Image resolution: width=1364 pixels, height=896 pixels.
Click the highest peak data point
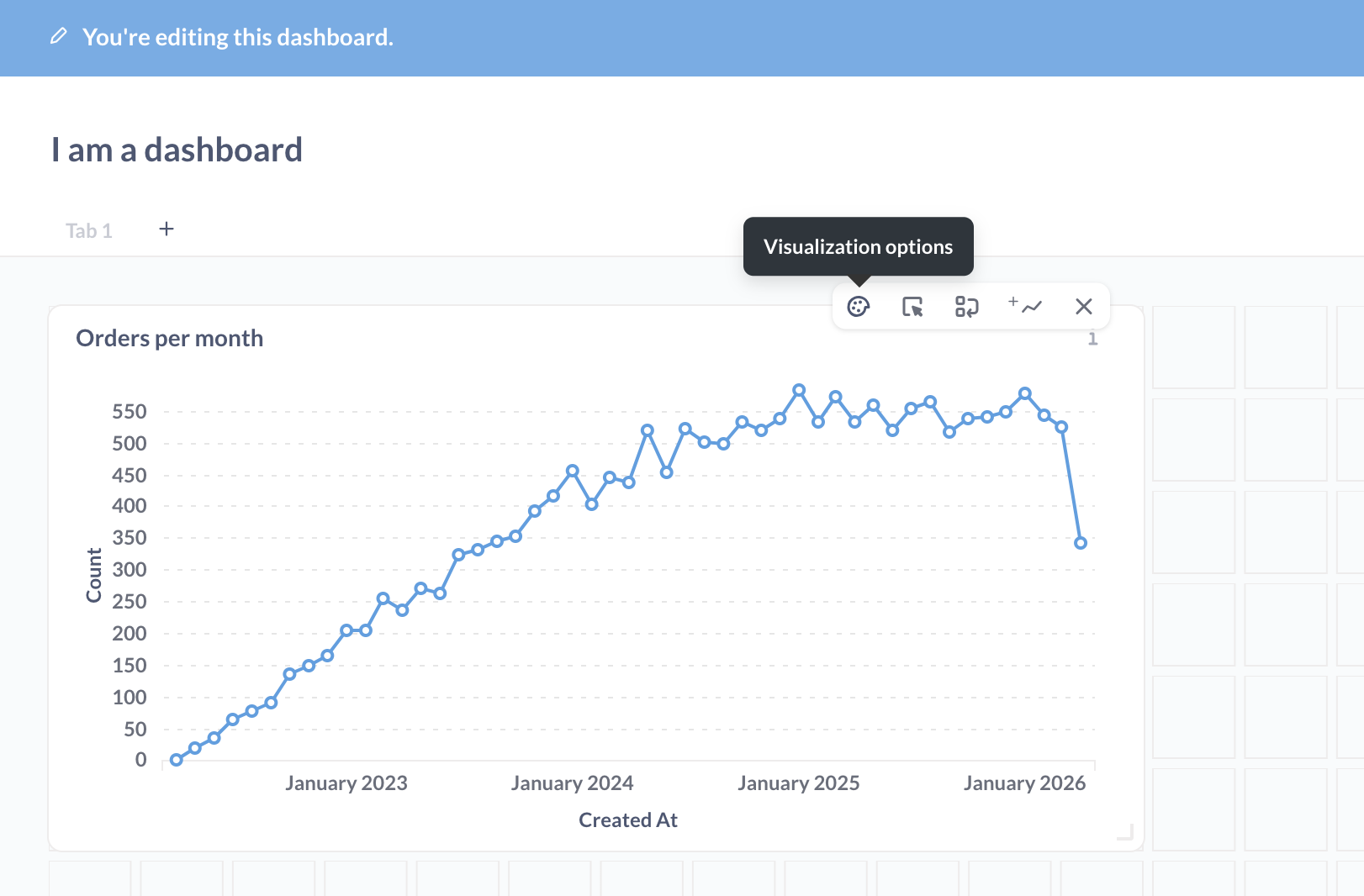click(x=799, y=390)
